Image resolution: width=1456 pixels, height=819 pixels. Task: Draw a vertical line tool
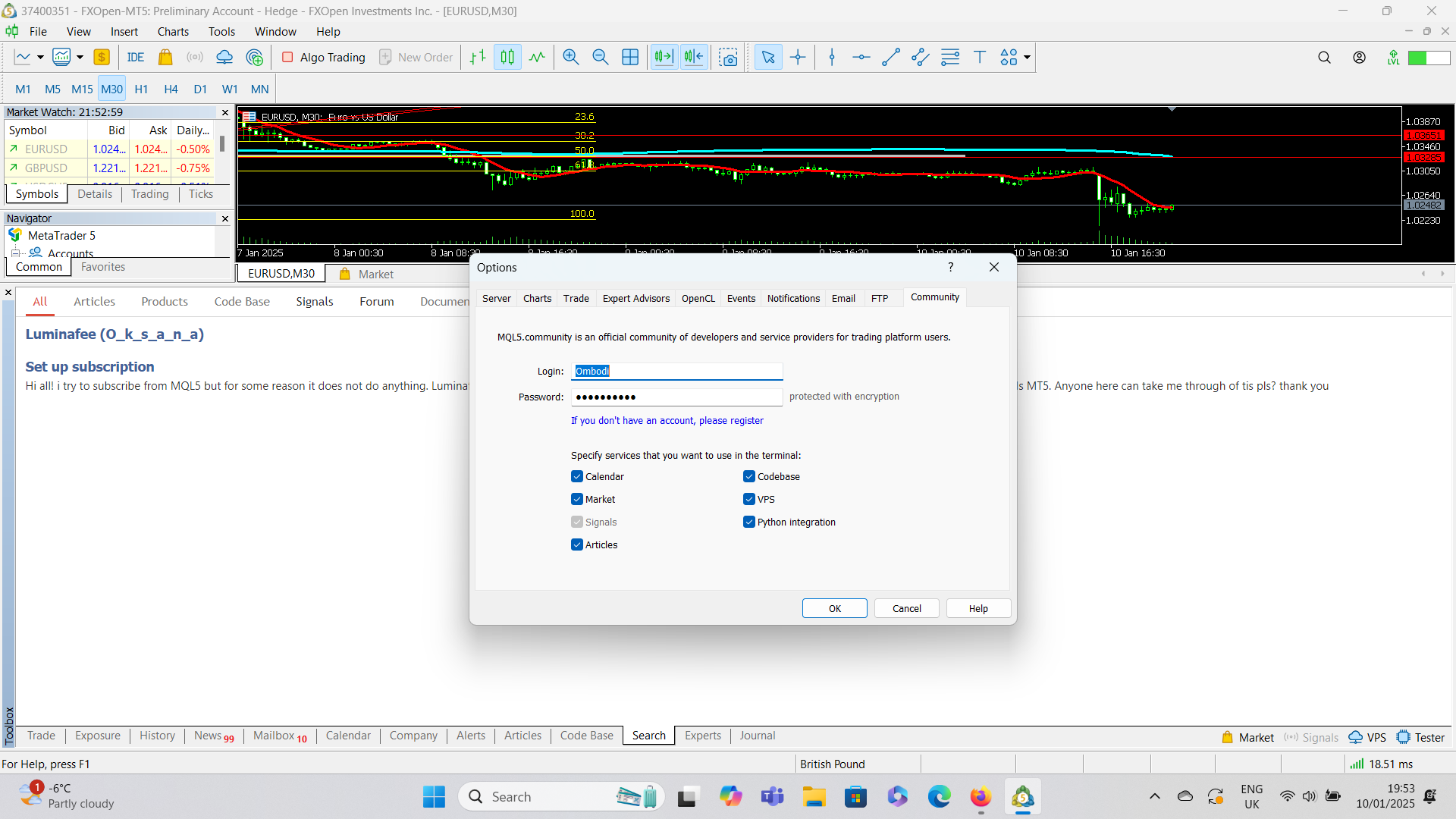(x=832, y=57)
